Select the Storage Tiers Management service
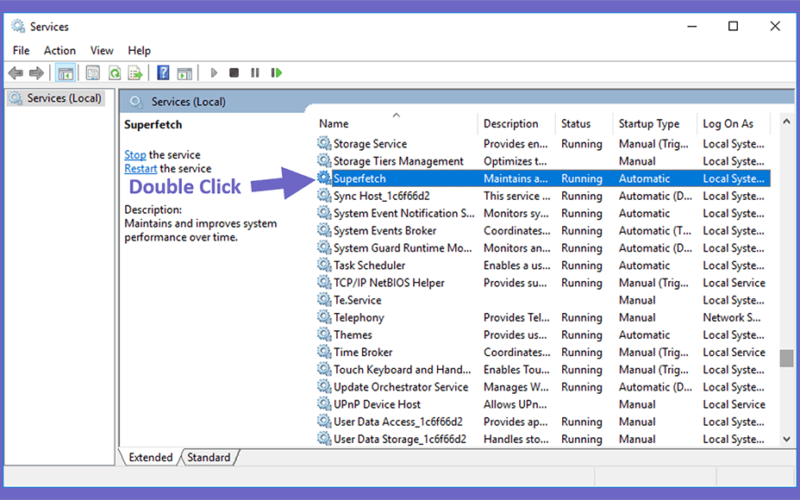Image resolution: width=800 pixels, height=500 pixels. [398, 161]
